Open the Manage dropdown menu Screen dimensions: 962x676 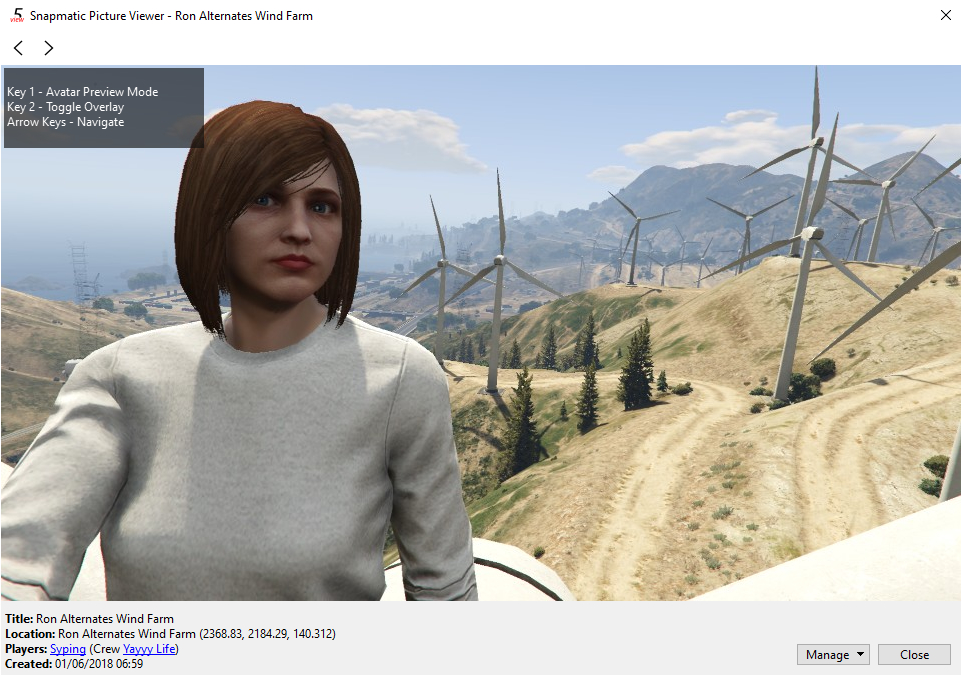point(833,654)
